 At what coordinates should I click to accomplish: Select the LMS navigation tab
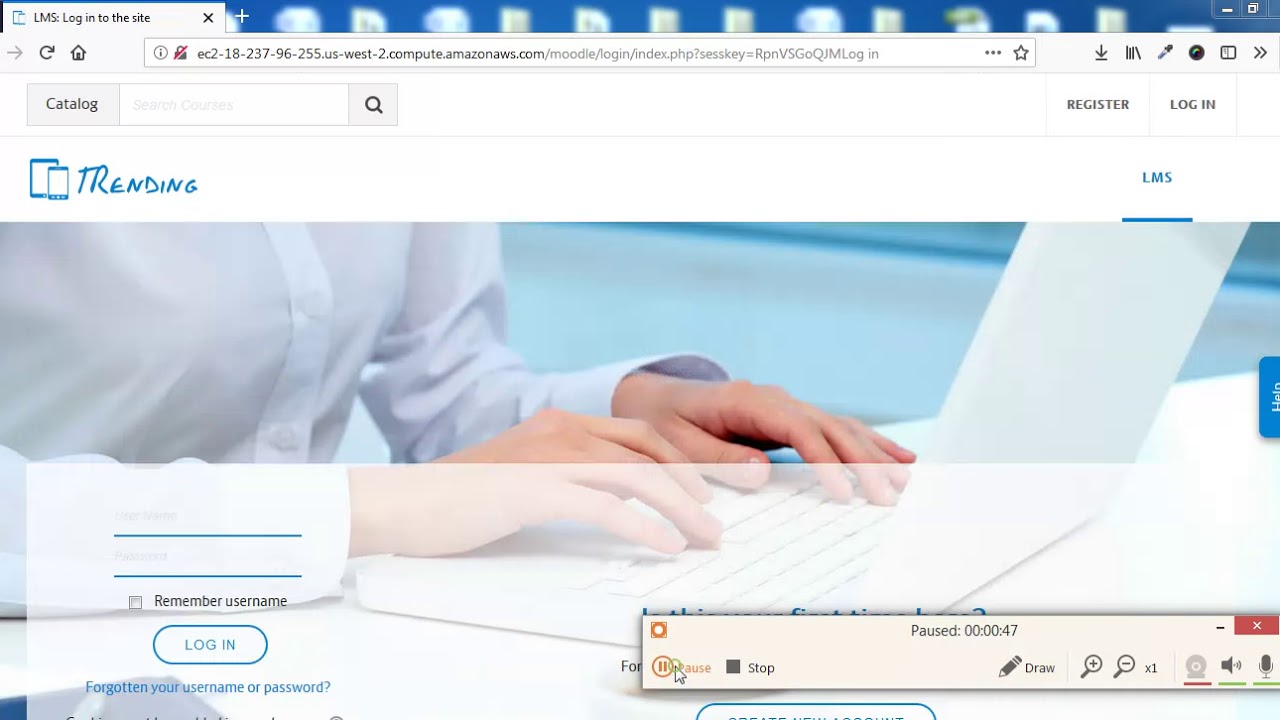[1157, 178]
